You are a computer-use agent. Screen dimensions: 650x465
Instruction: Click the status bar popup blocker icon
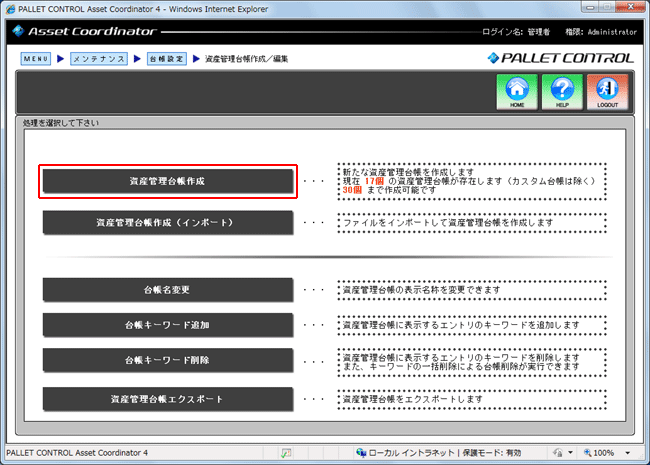pyautogui.click(x=286, y=453)
